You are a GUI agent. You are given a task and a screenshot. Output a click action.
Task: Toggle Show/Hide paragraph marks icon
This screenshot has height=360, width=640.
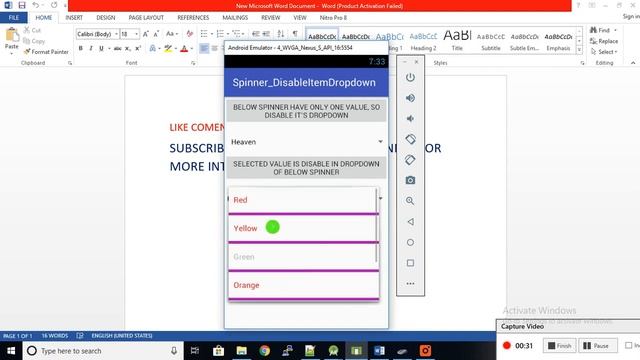[x=295, y=34]
